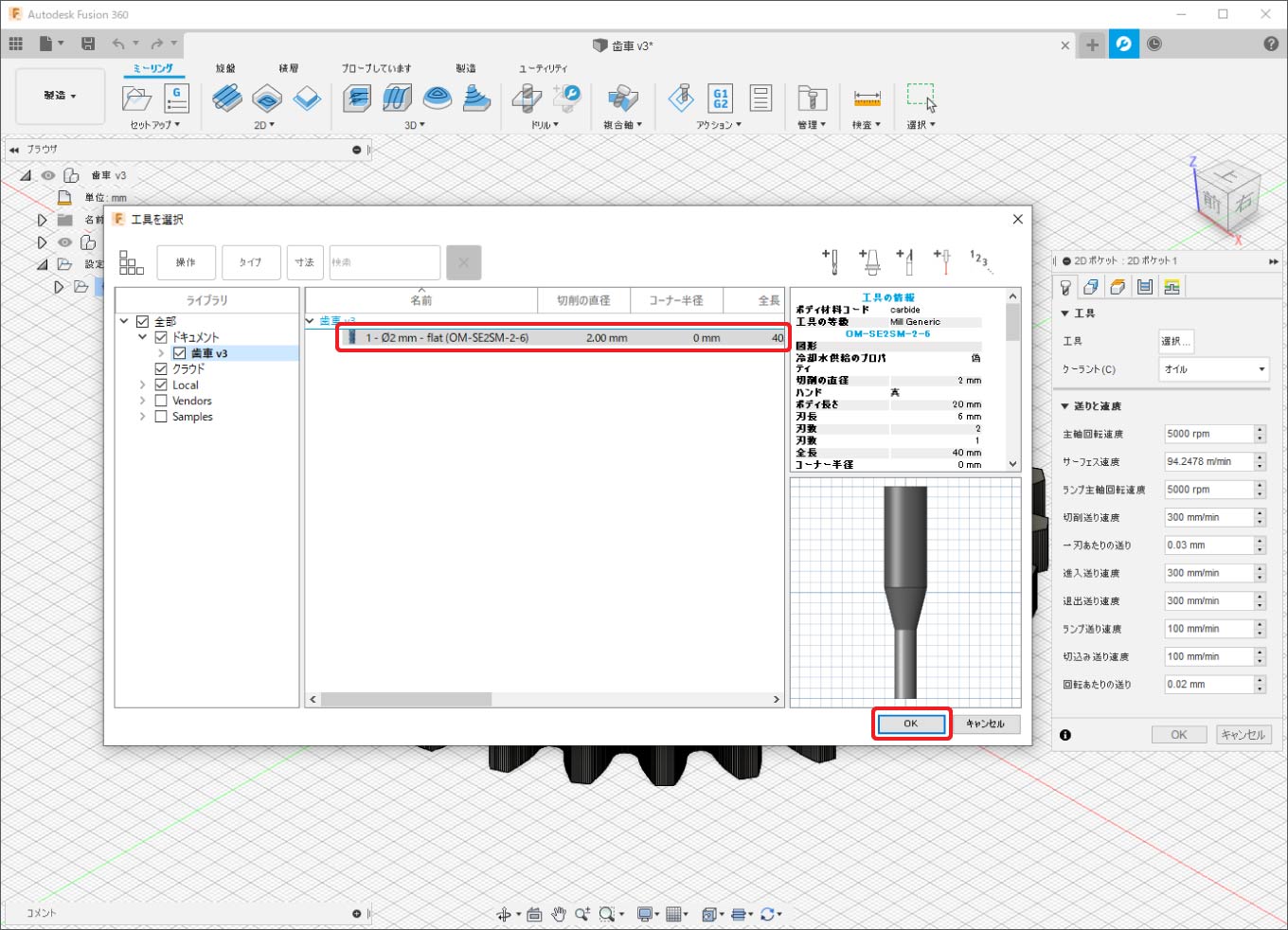Viewport: 1288px width, 930px height.
Task: Click the measure inspect ruler icon
Action: [867, 98]
